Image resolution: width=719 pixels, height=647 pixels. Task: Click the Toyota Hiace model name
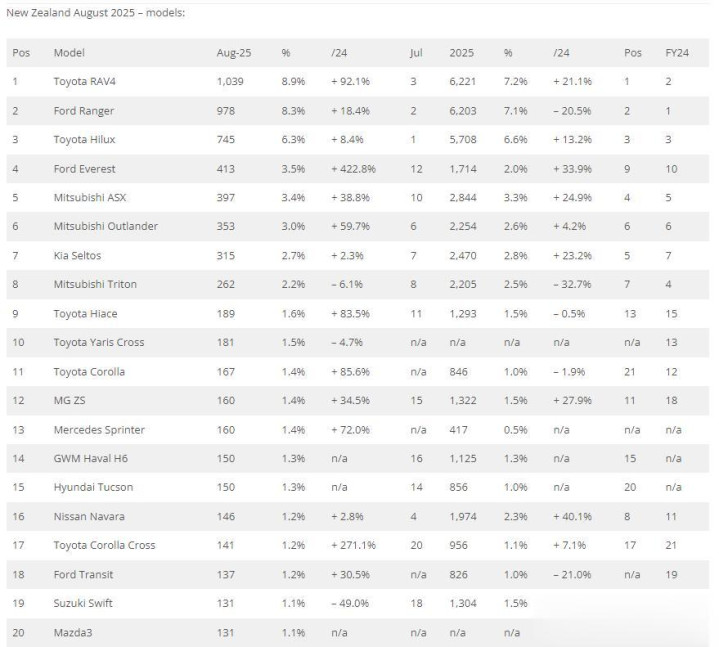tap(85, 314)
